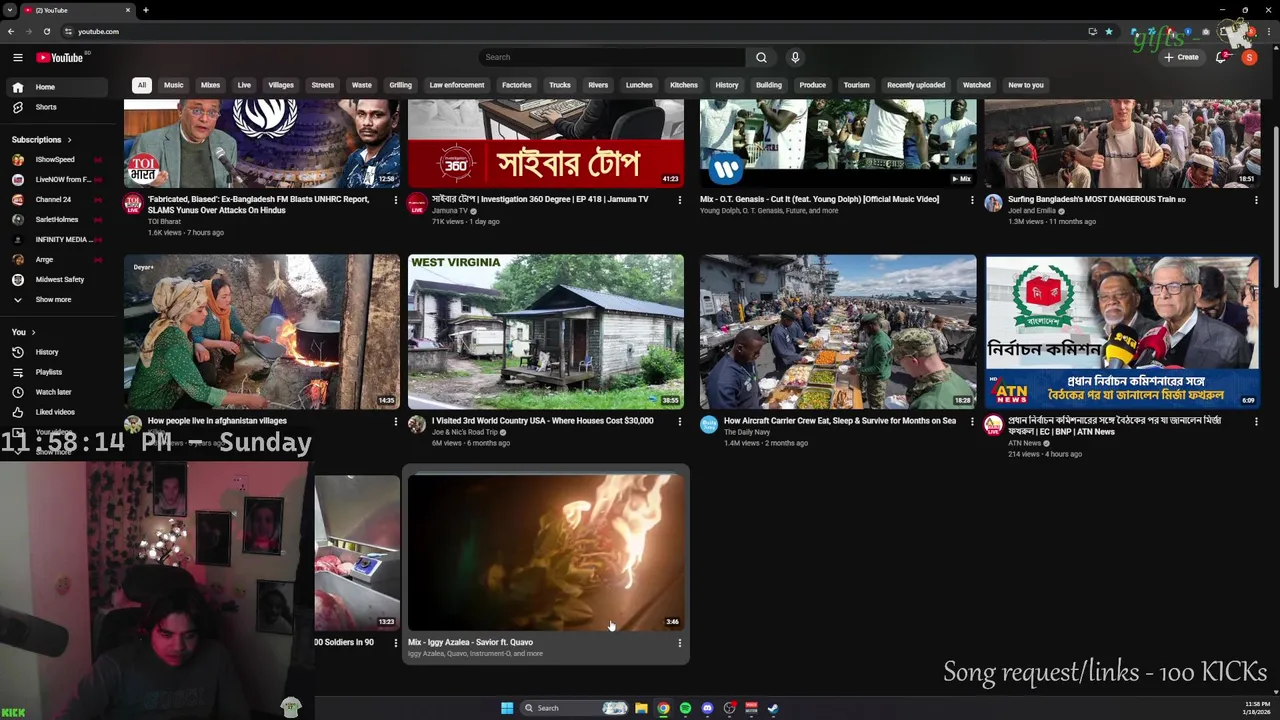The width and height of the screenshot is (1280, 720).
Task: Open options for Surfing Bangladesh train video
Action: pos(1256,200)
